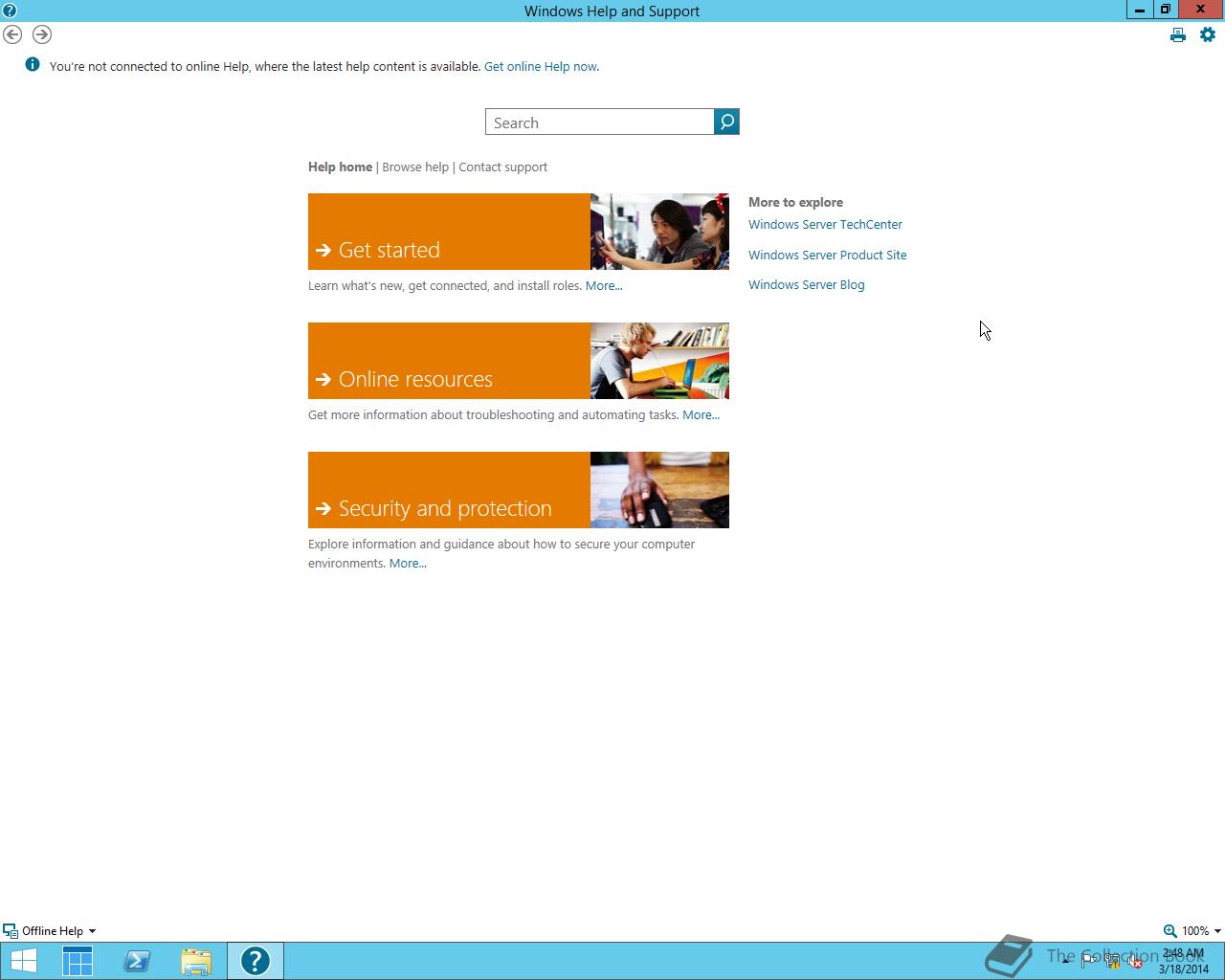This screenshot has height=980, width=1225.
Task: Open Contact support page
Action: coord(503,167)
